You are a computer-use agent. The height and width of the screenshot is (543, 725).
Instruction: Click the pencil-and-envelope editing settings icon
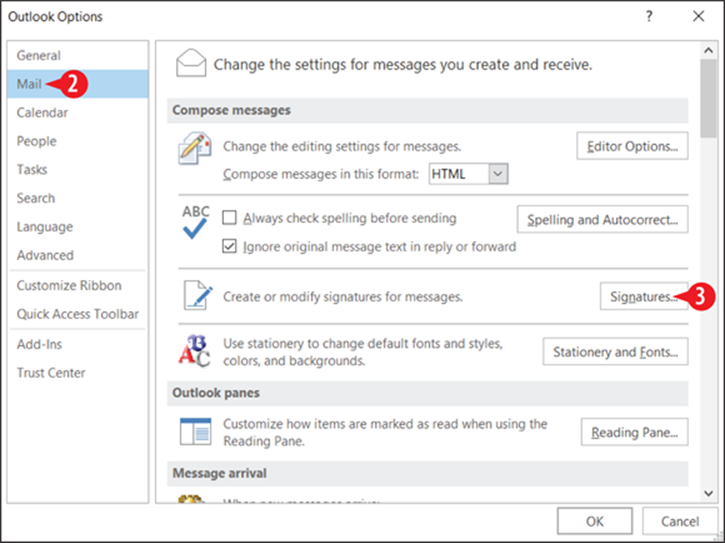pyautogui.click(x=195, y=148)
